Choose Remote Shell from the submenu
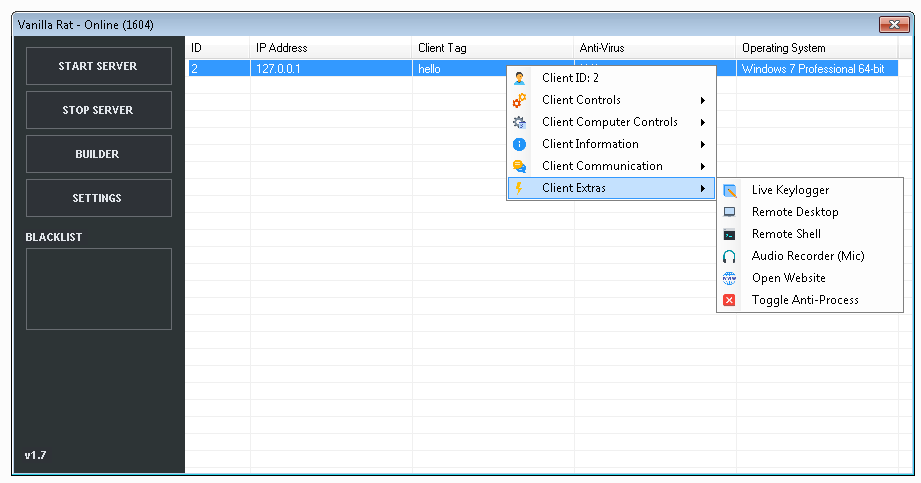 click(786, 234)
